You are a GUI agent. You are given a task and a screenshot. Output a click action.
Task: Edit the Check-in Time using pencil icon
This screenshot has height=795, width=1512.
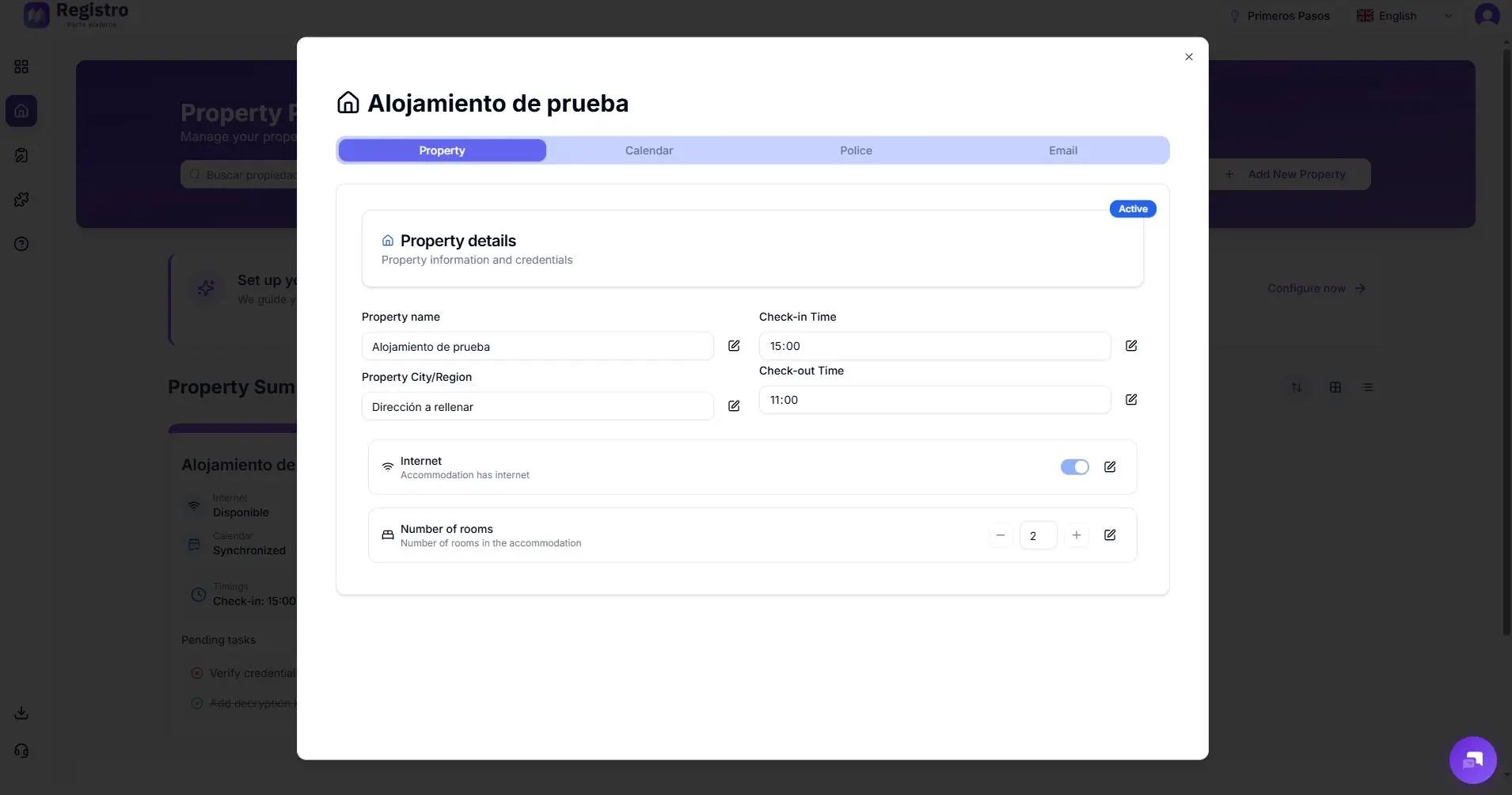[x=1131, y=346]
